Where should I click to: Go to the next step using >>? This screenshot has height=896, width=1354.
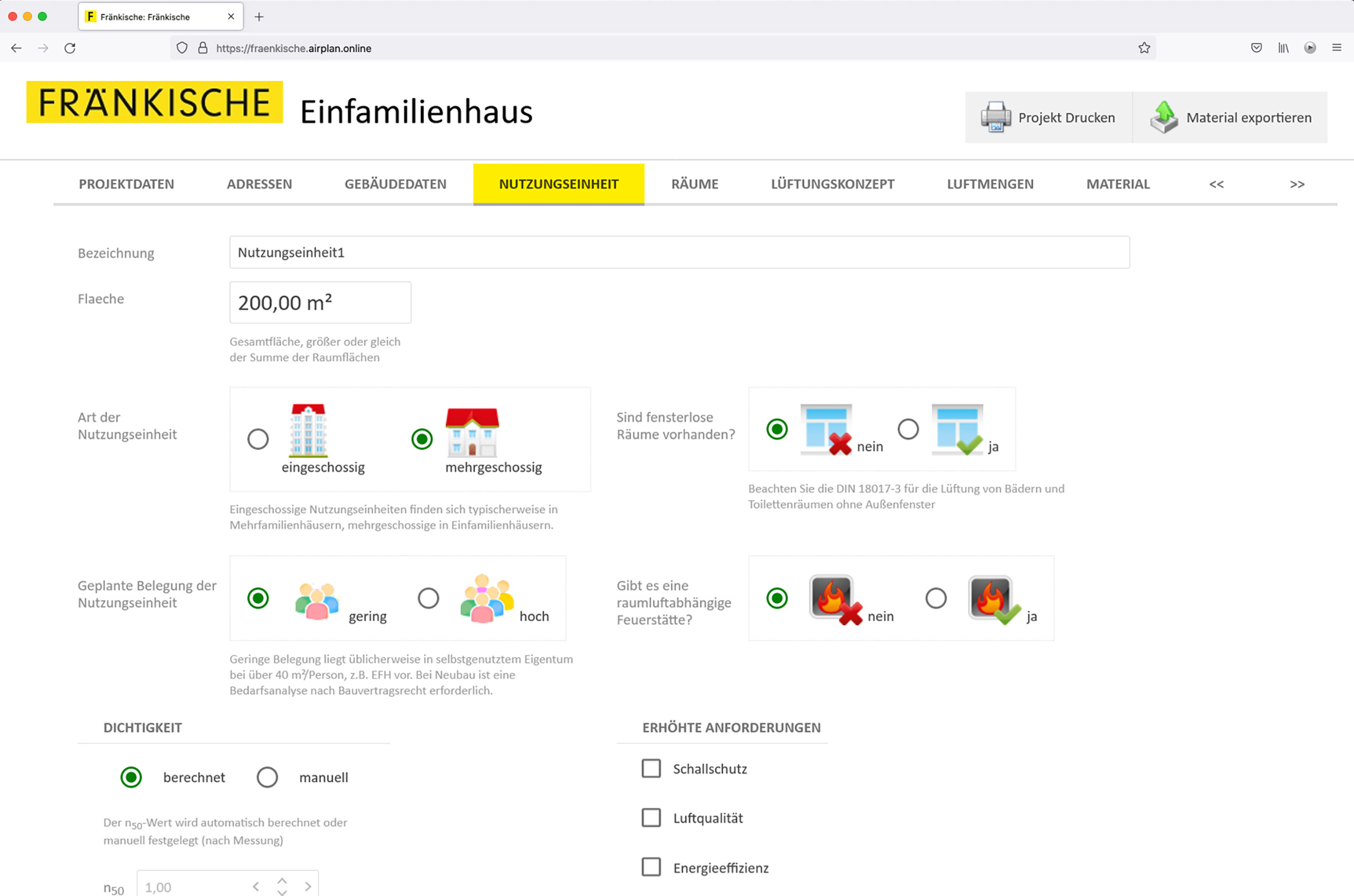point(1297,184)
